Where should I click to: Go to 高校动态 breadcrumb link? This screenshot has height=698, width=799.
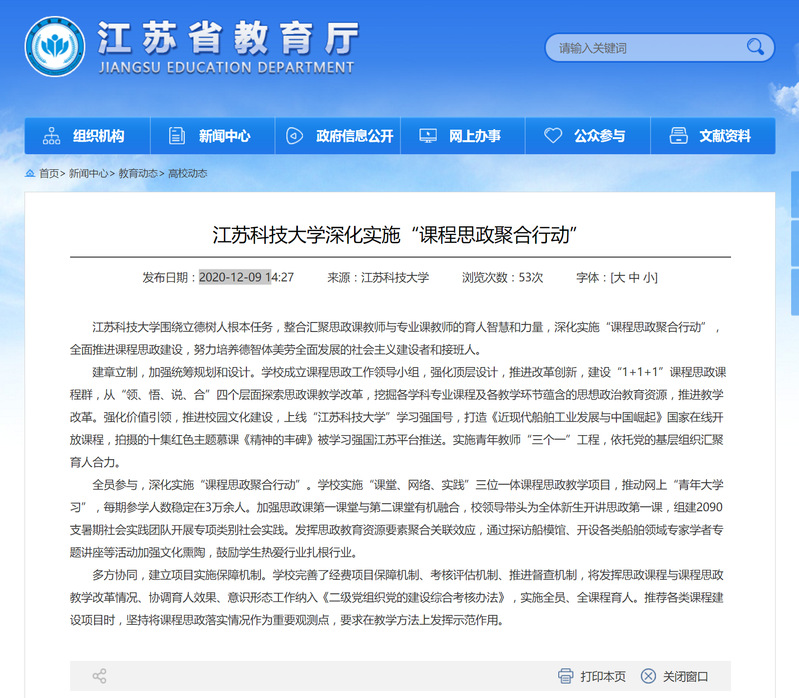click(187, 174)
